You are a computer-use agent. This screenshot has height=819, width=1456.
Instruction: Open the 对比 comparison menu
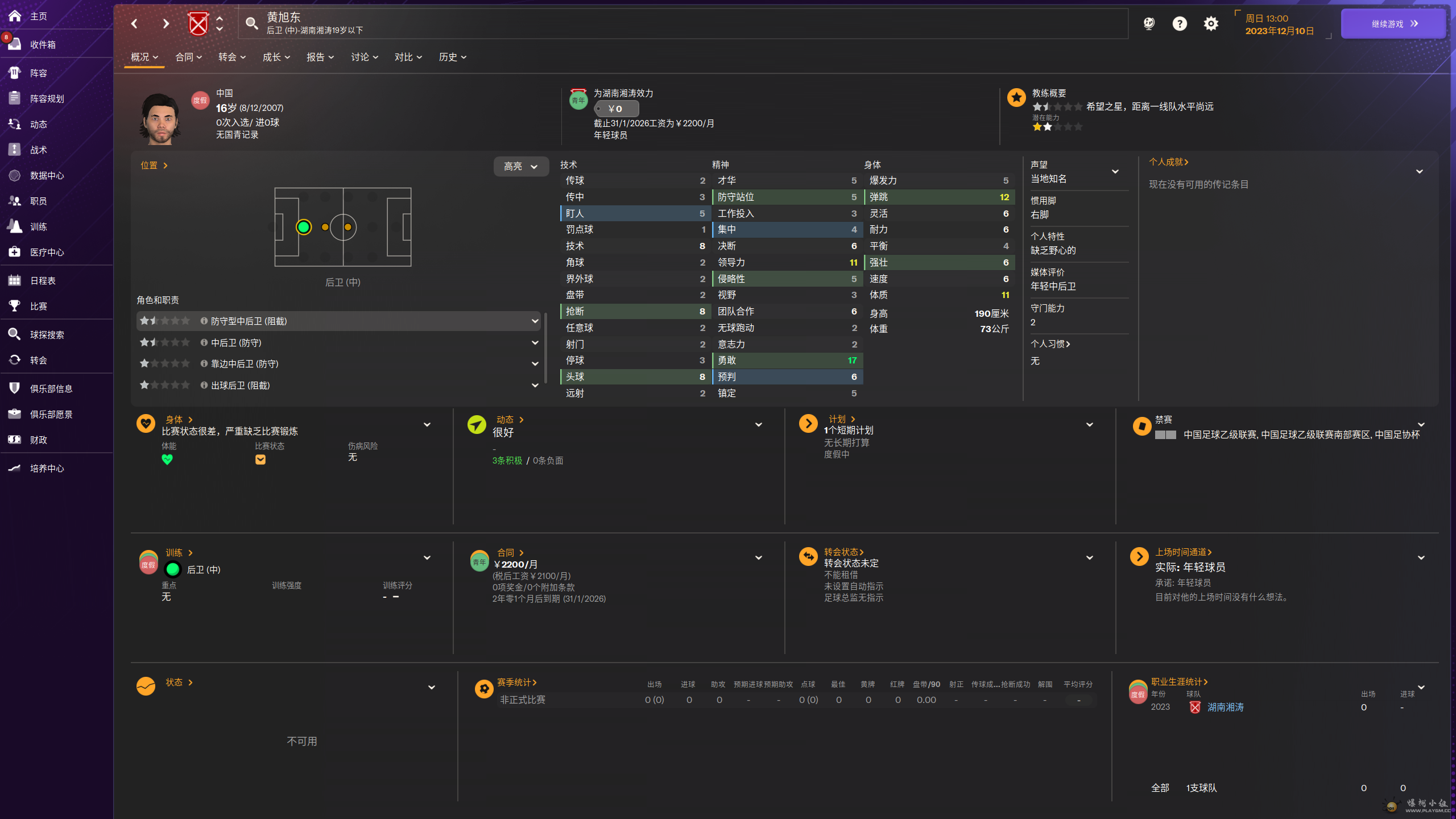[408, 57]
